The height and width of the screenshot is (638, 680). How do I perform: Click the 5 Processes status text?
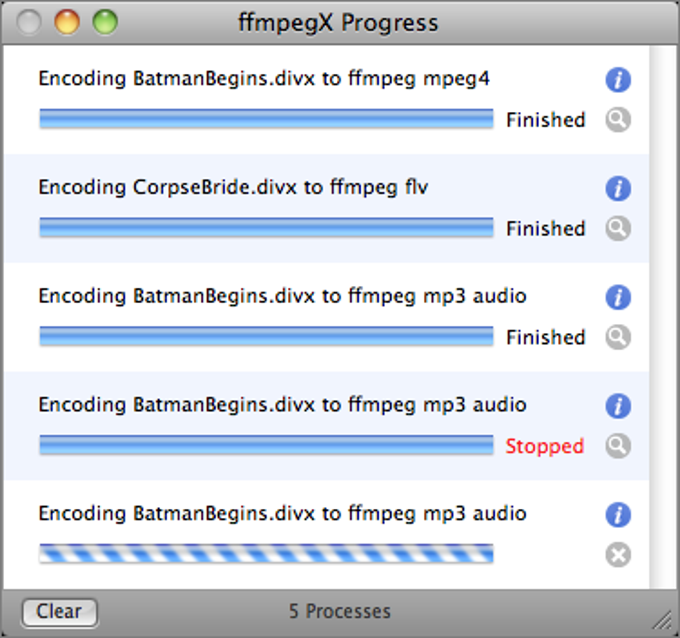(340, 611)
